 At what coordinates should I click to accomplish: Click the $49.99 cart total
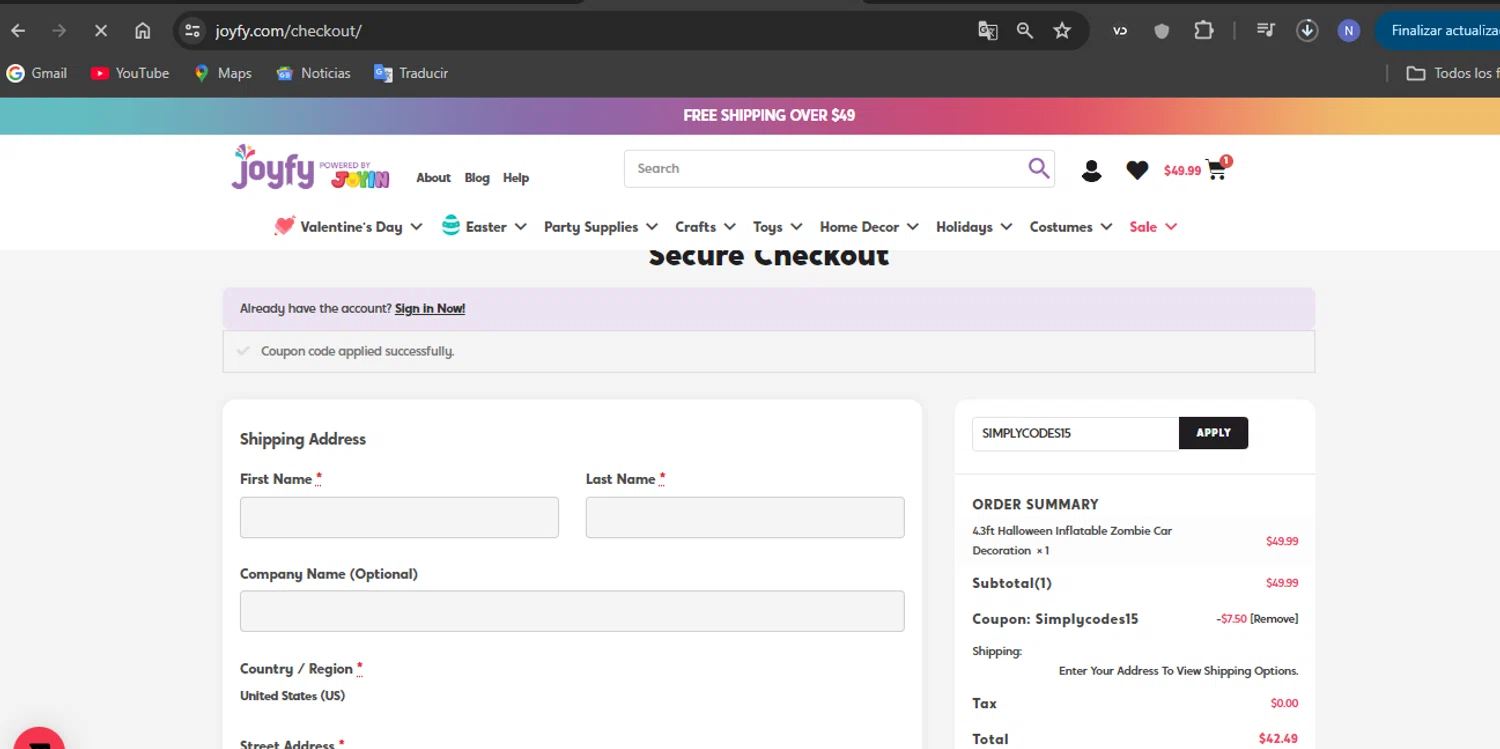pyautogui.click(x=1182, y=171)
